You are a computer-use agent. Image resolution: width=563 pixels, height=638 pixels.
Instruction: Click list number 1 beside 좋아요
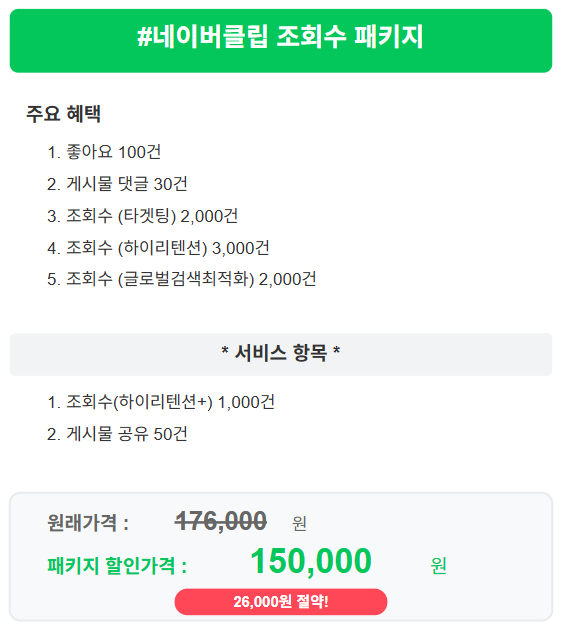point(54,153)
